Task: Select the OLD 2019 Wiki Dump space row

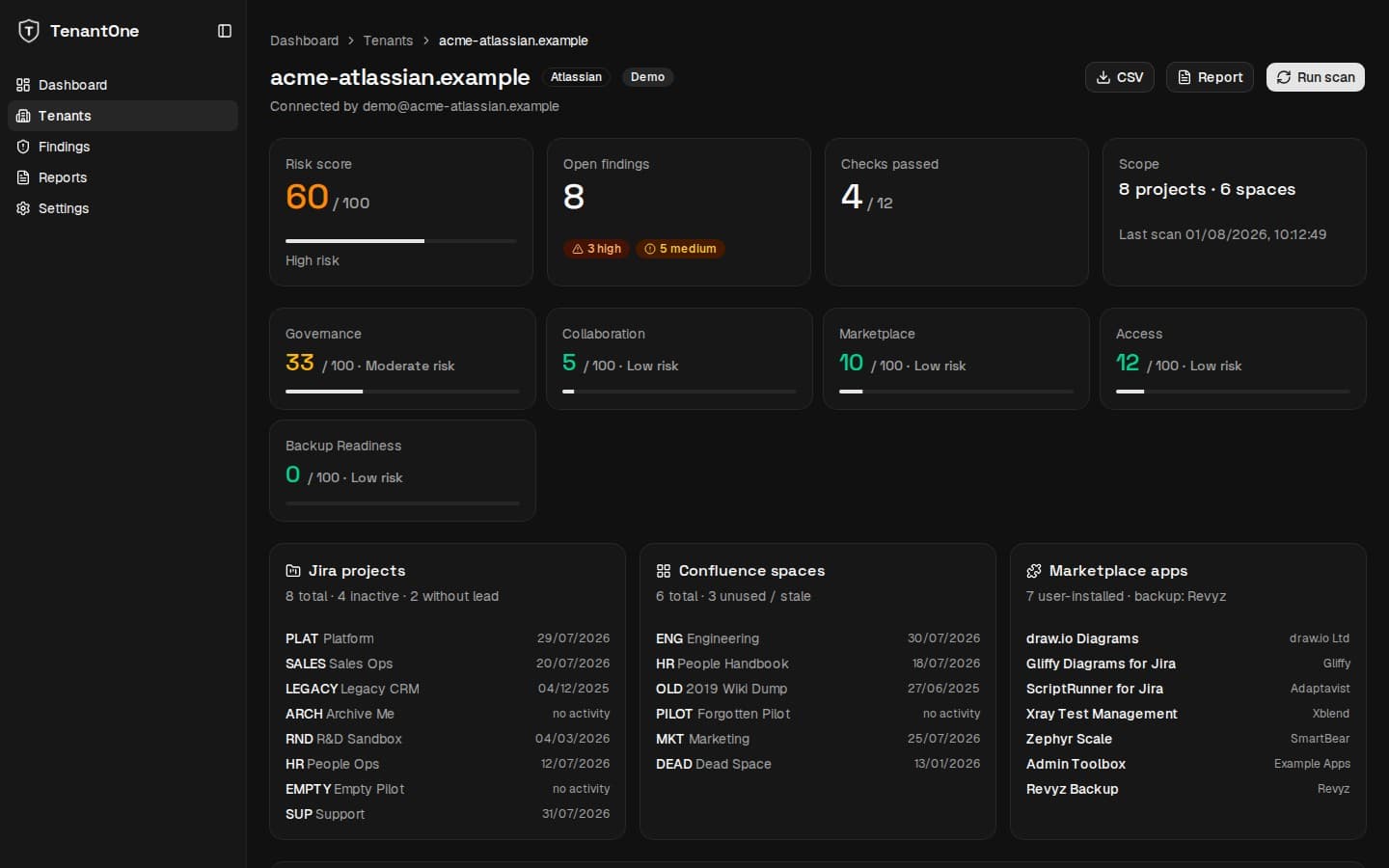Action: 818,689
